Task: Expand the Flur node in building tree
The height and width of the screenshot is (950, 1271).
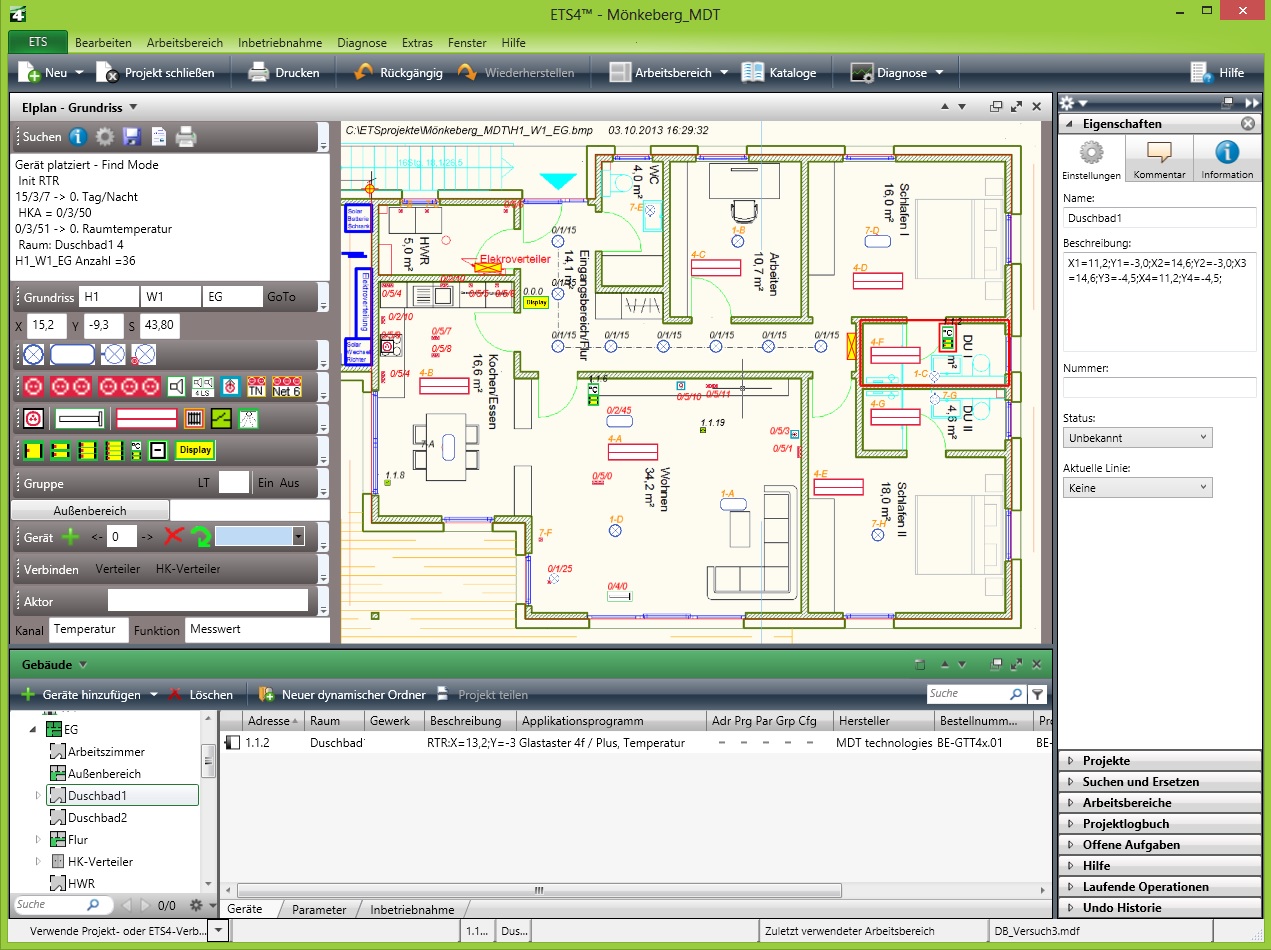Action: 39,840
